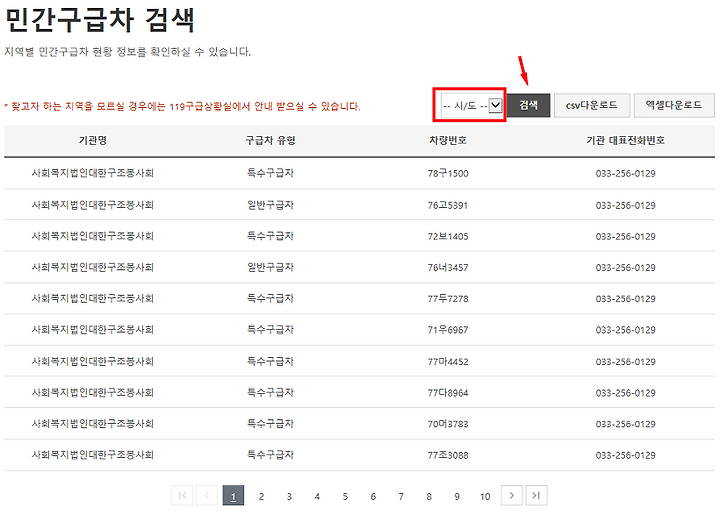Click the 민간구급차 검색 page title

(100, 20)
